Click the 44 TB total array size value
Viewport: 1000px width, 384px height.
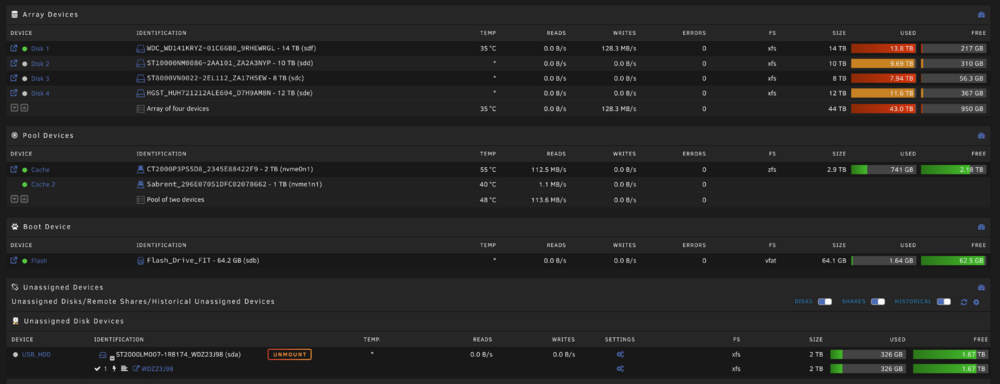click(x=838, y=108)
